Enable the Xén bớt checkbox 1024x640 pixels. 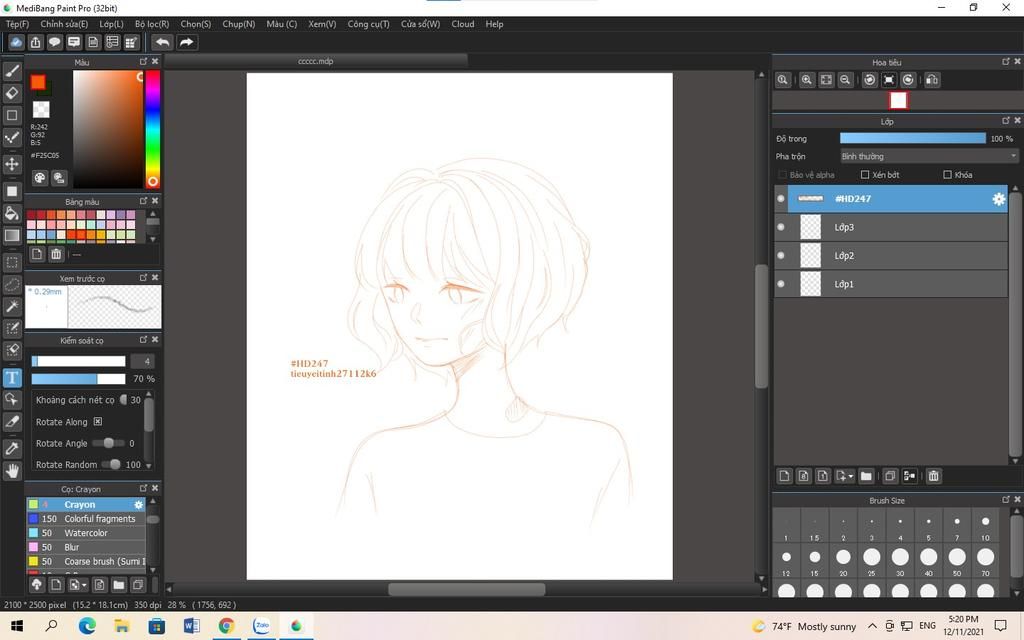865,175
